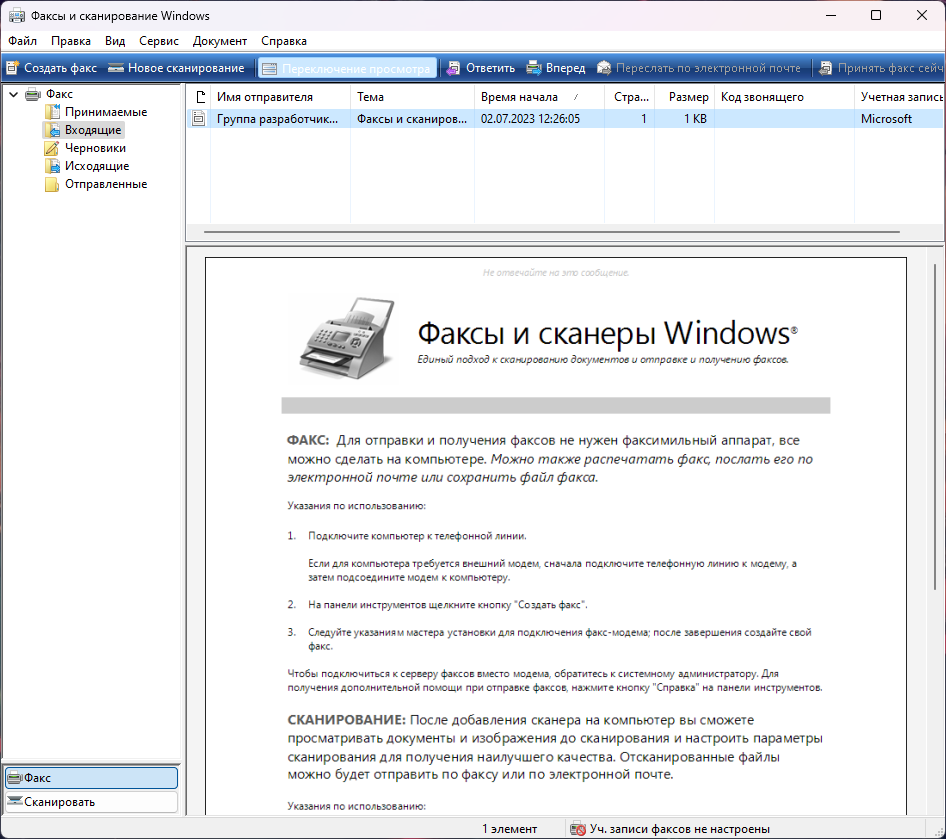Open the Вид menu
Image resolution: width=946 pixels, height=839 pixels.
pos(115,41)
